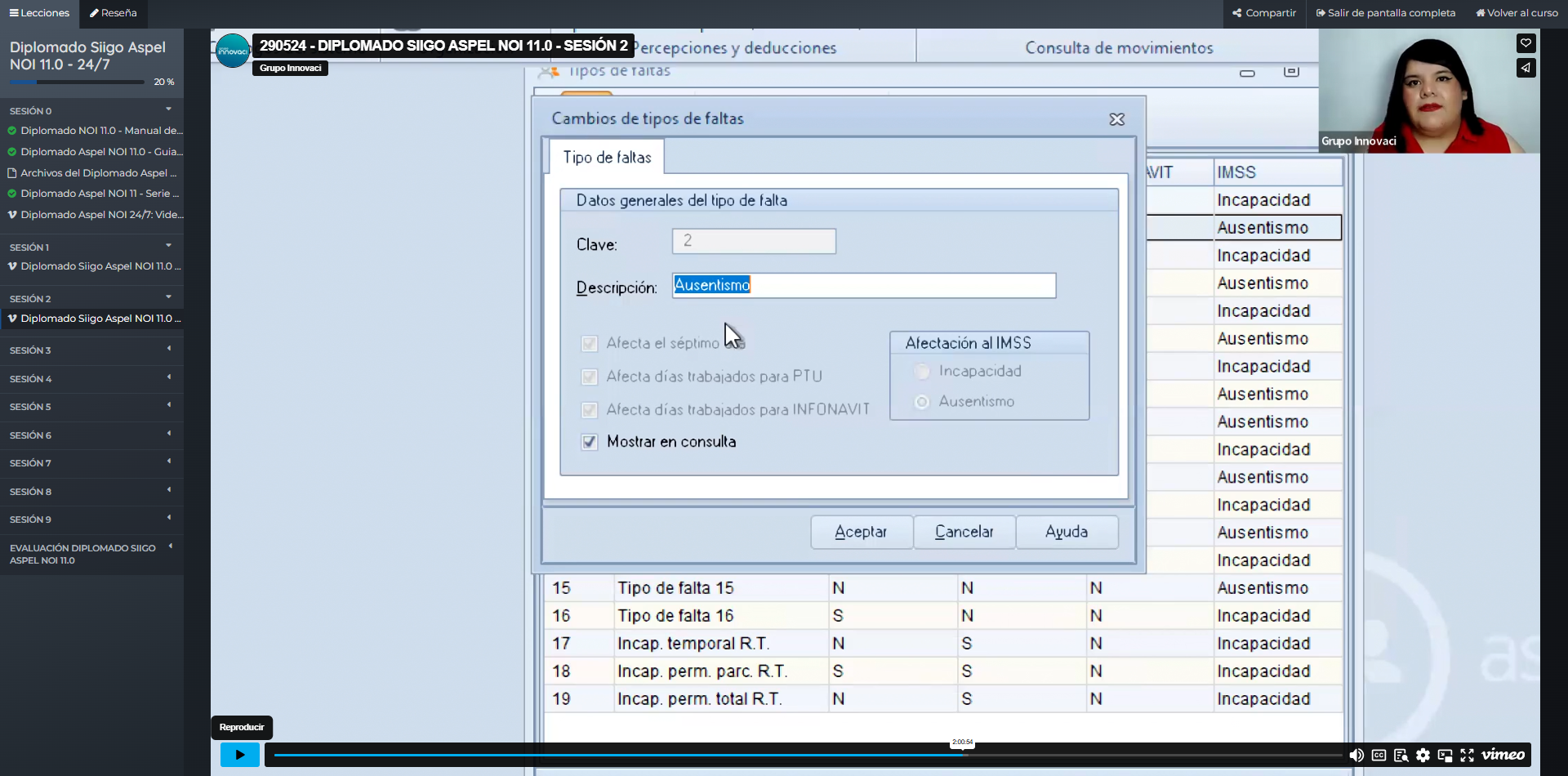Click the Compartir button
This screenshot has width=1568, height=776.
click(1264, 13)
